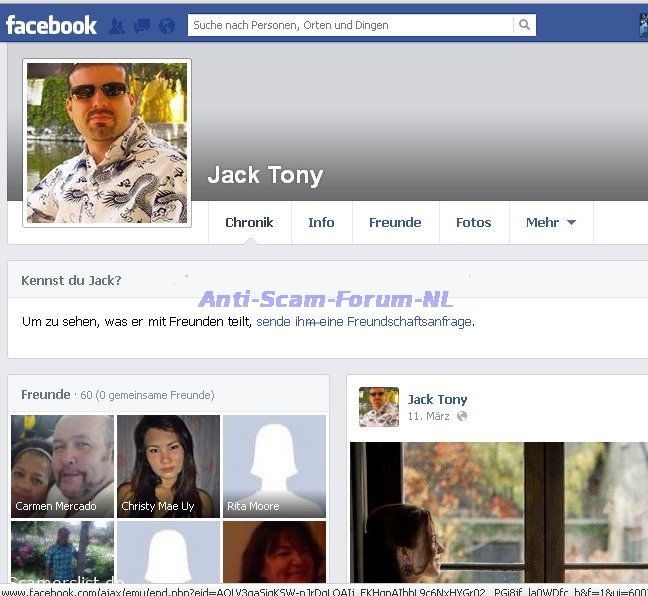Open Carmen Mercado friend thumbnail
Screen dimensions: 648x596
pyautogui.click(x=62, y=465)
